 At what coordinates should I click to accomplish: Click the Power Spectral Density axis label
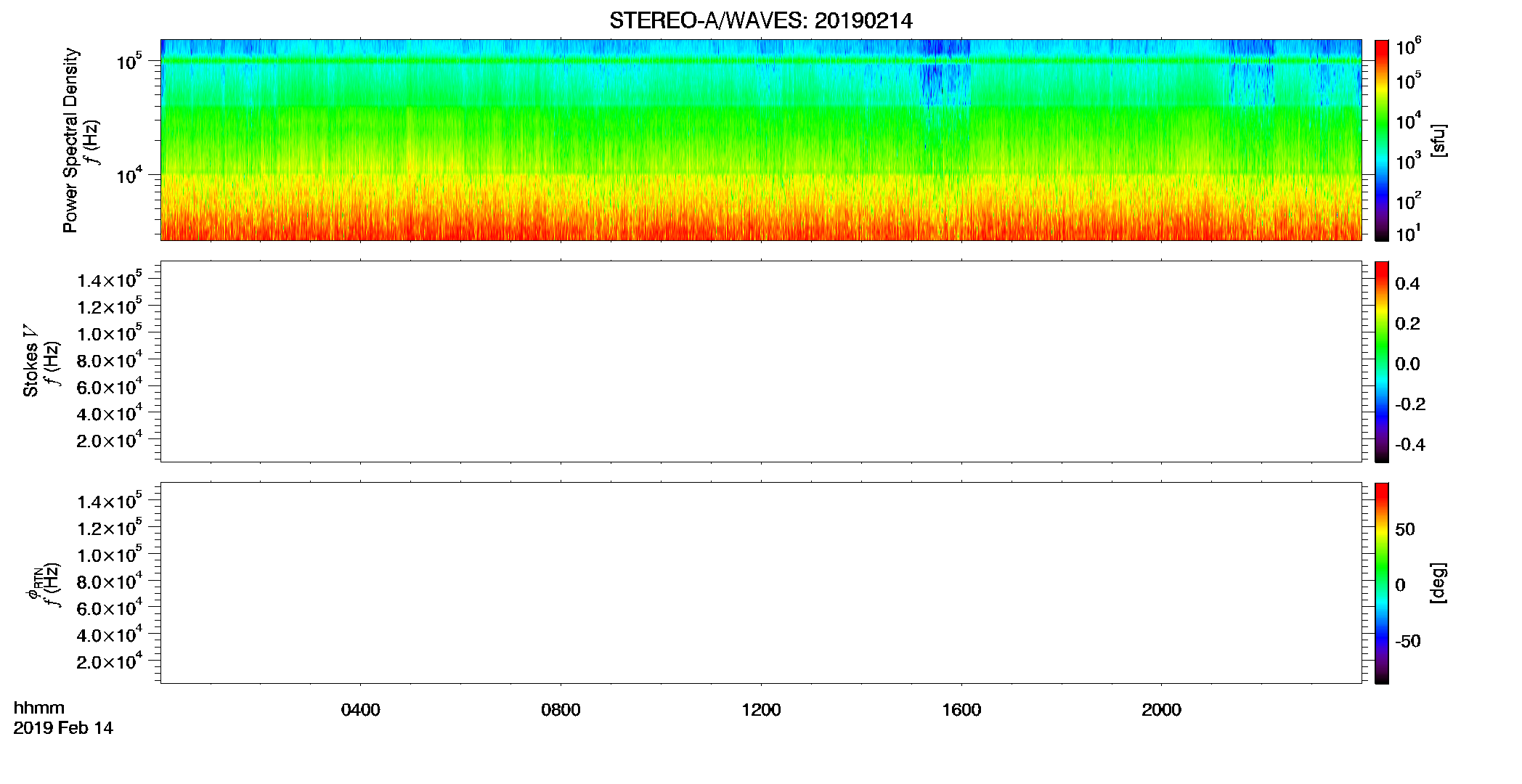tap(70, 140)
